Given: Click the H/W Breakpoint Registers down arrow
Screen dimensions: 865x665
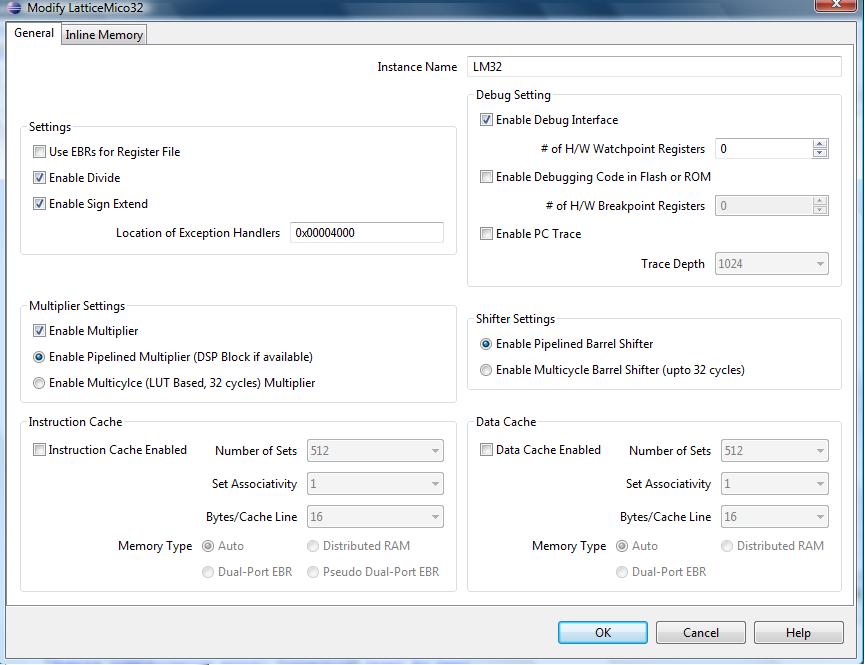Looking at the screenshot, I should (820, 210).
